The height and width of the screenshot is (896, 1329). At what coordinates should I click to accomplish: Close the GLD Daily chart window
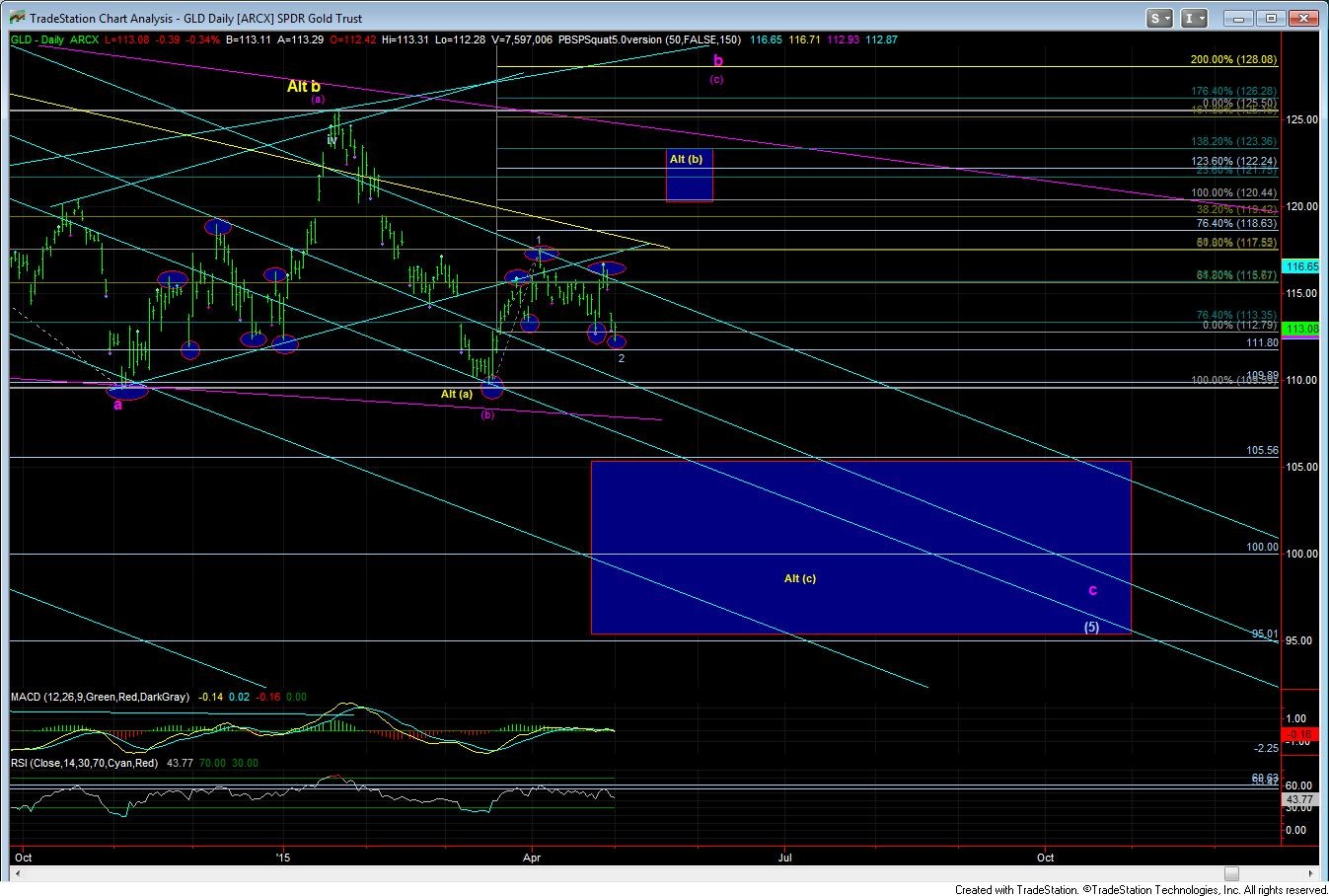pyautogui.click(x=1305, y=18)
